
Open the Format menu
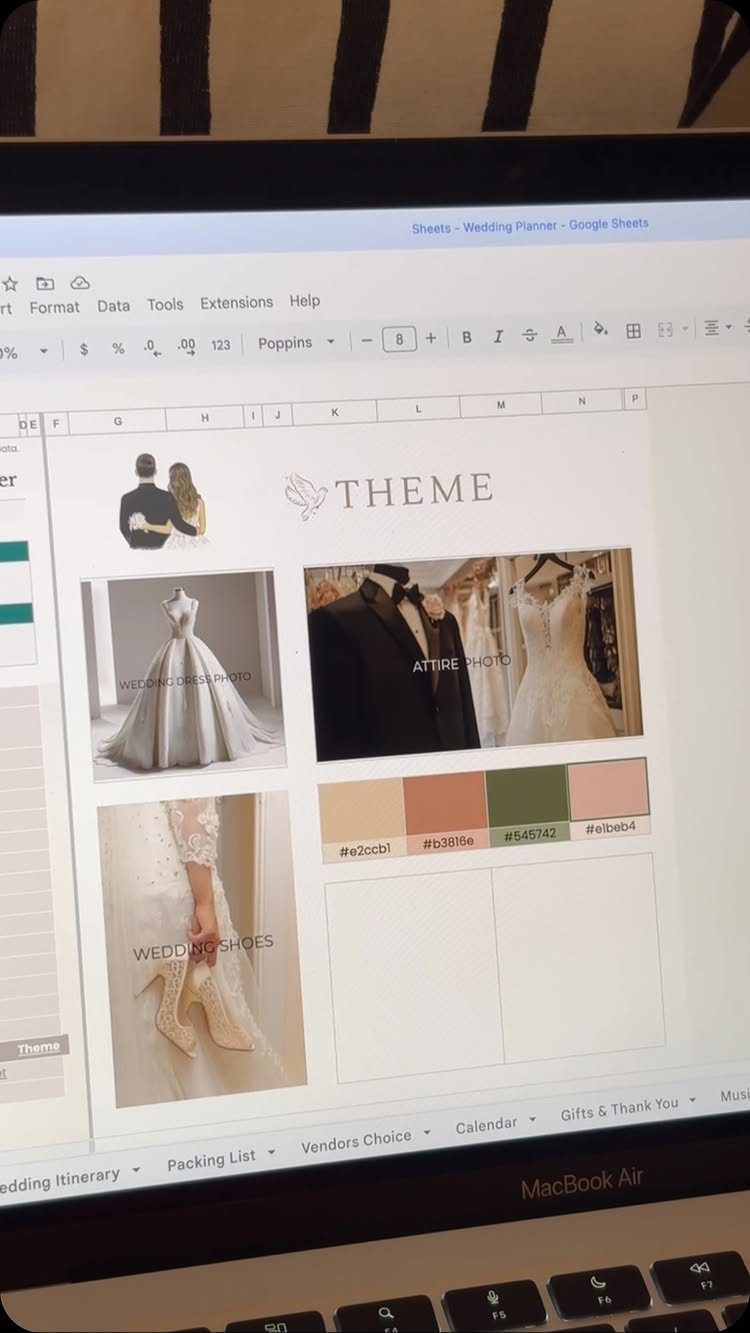54,307
